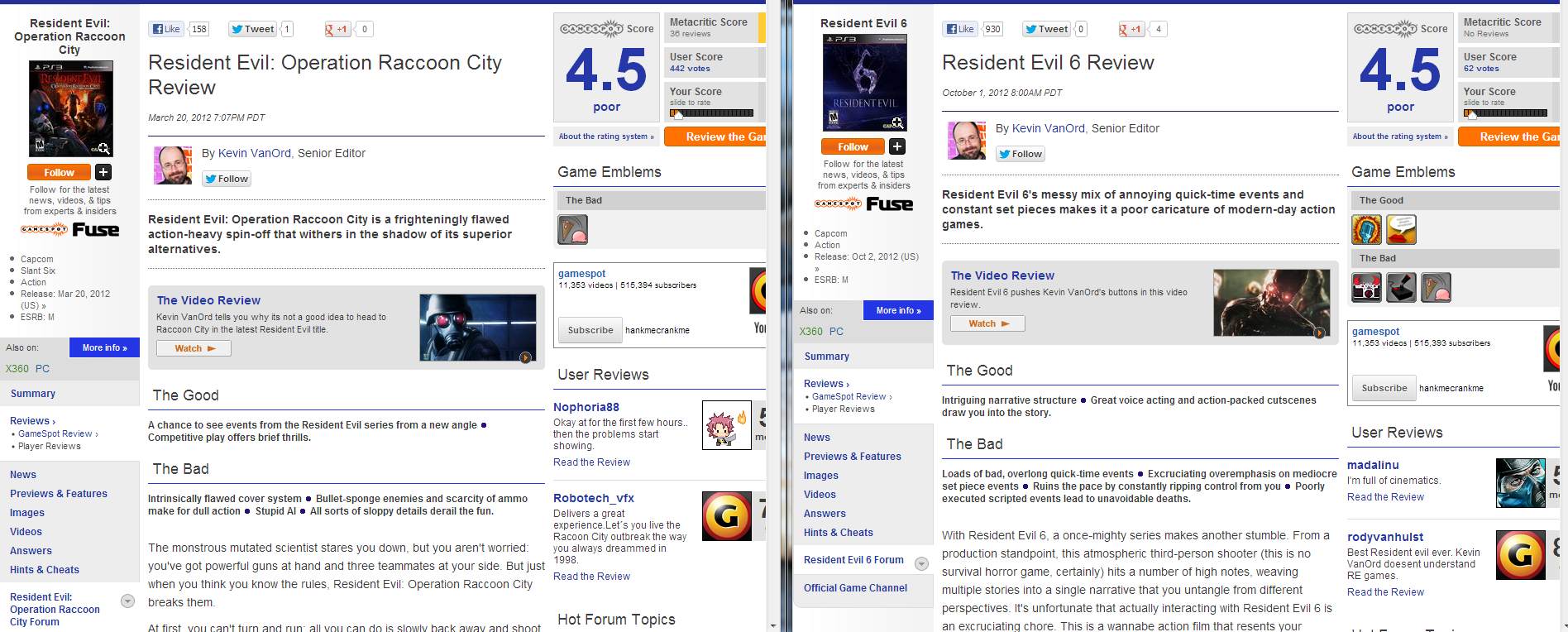Click the GameSpot G avatar beside rodyvanhulst review

tap(1521, 554)
